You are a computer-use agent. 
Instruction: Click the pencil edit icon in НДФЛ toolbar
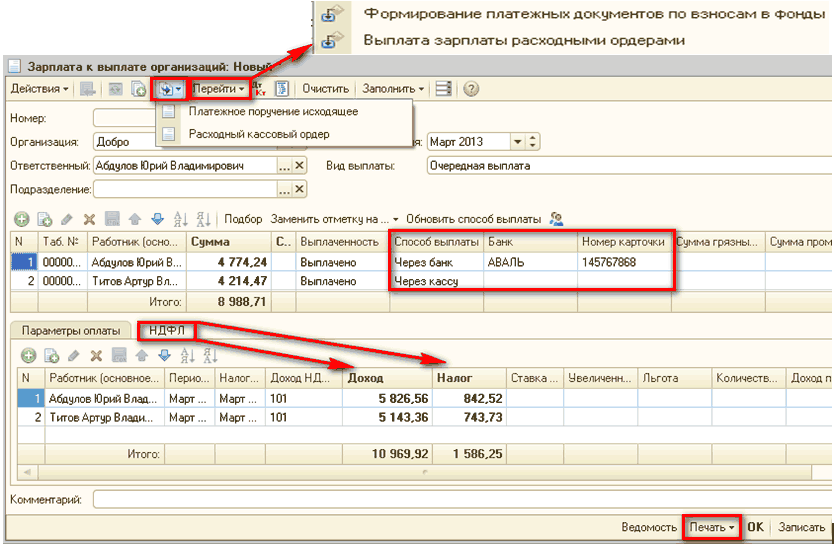(x=74, y=355)
